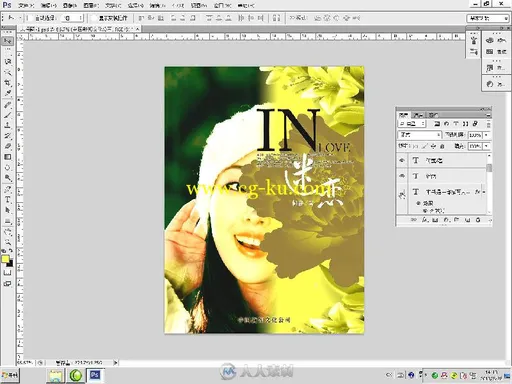The image size is (512, 384).
Task: Enable Show Transform Controls checkbox
Action: coord(94,18)
